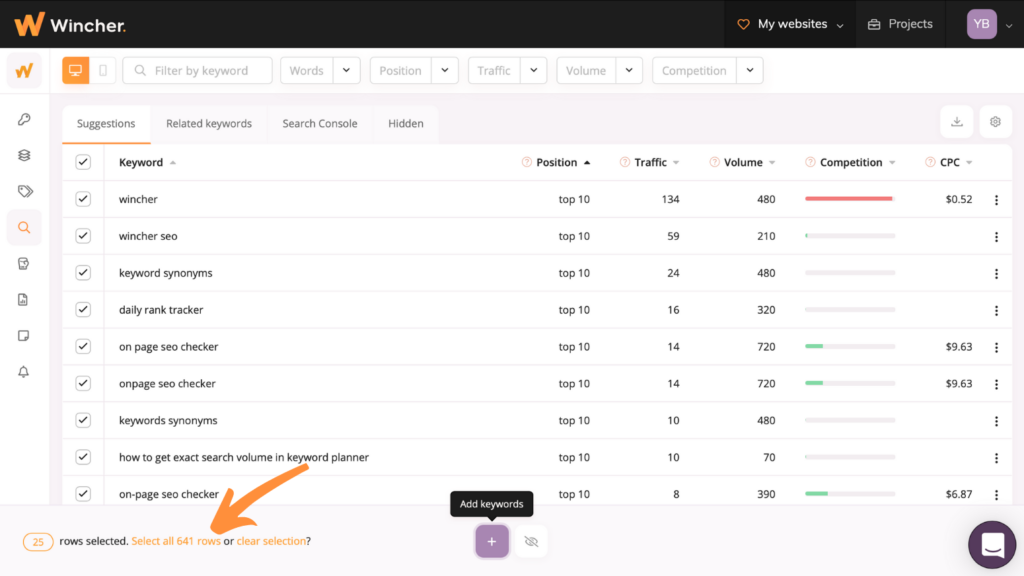The image size is (1024, 576).
Task: Open the alerts bell sidebar icon
Action: [24, 372]
